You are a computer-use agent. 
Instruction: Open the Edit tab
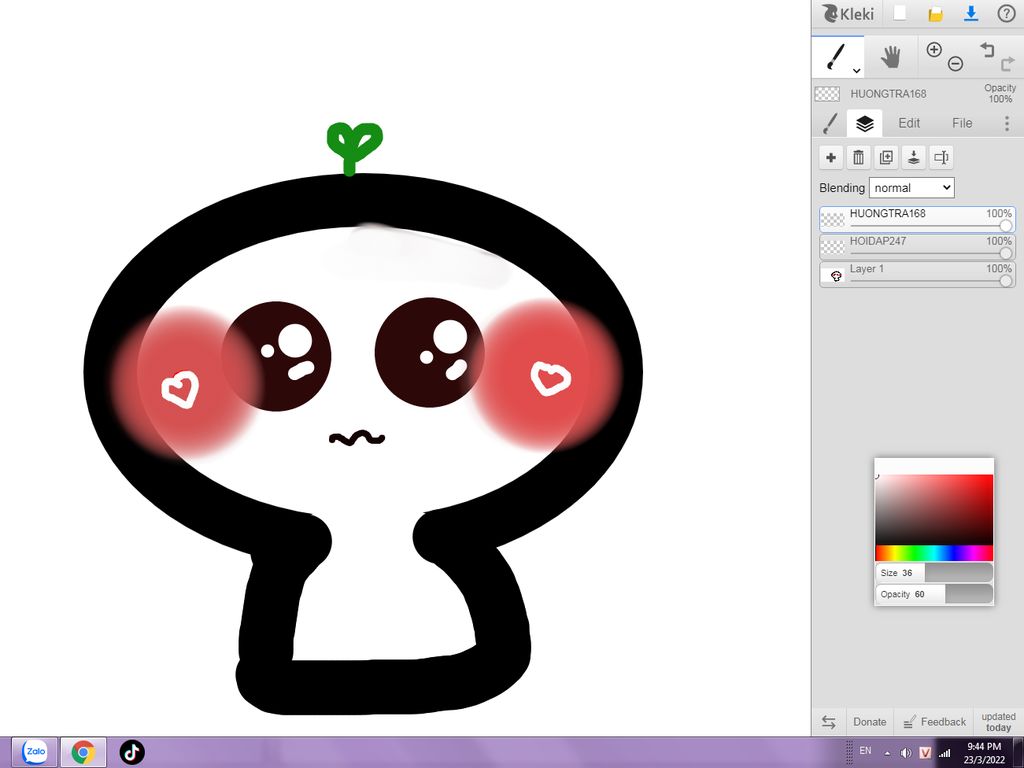point(908,123)
